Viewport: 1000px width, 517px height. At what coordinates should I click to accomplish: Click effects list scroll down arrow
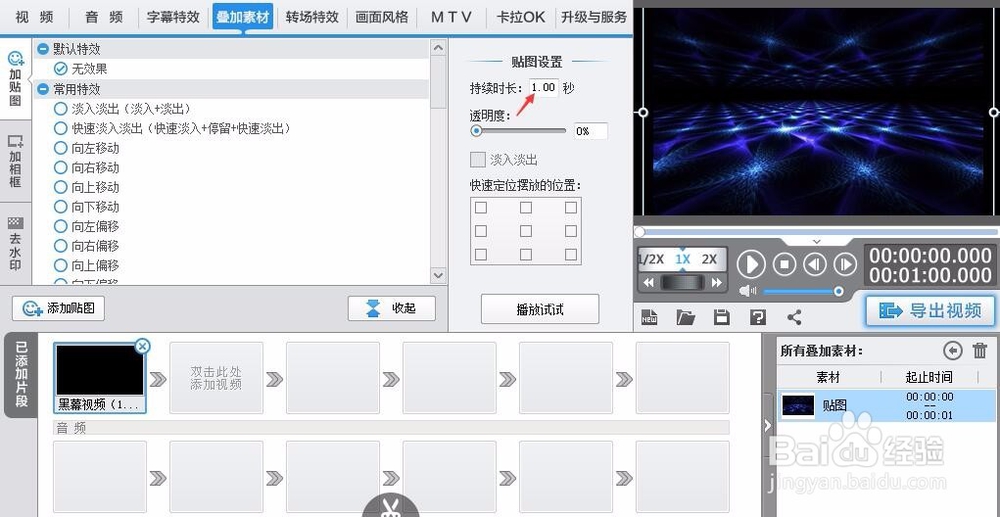[438, 275]
